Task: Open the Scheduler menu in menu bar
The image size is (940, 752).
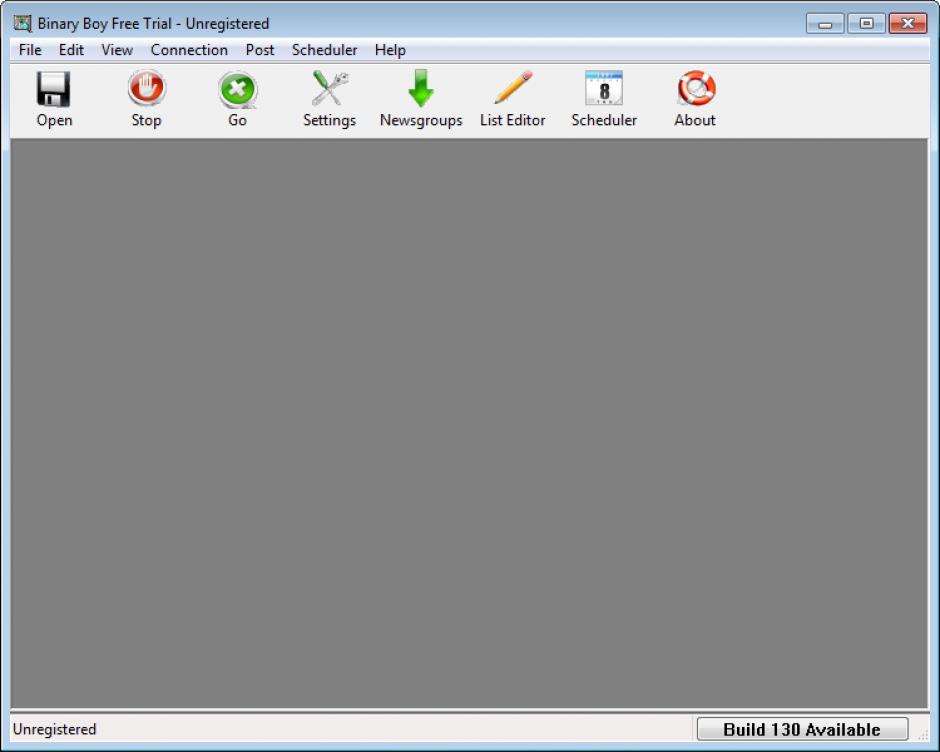Action: [324, 50]
